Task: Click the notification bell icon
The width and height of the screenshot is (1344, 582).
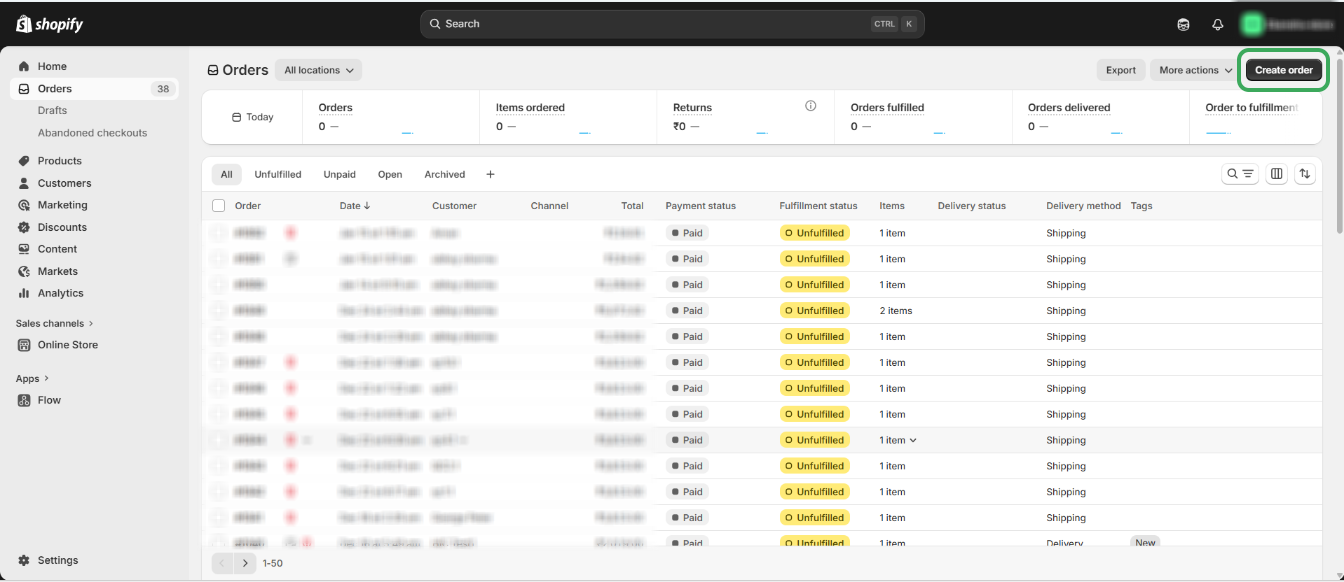Action: 1217,24
